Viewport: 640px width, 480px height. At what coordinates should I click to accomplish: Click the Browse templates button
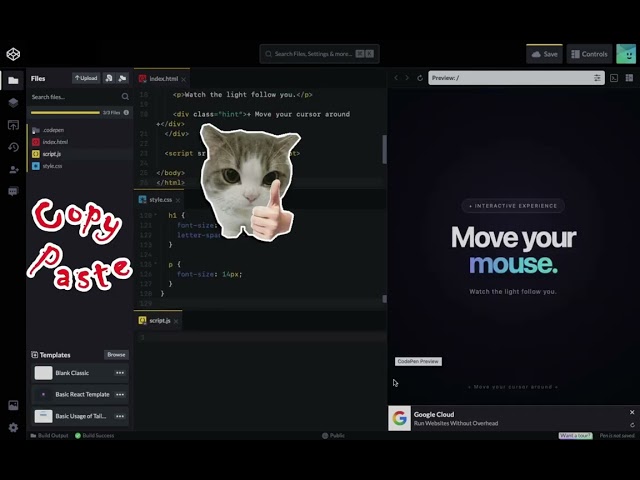click(116, 355)
